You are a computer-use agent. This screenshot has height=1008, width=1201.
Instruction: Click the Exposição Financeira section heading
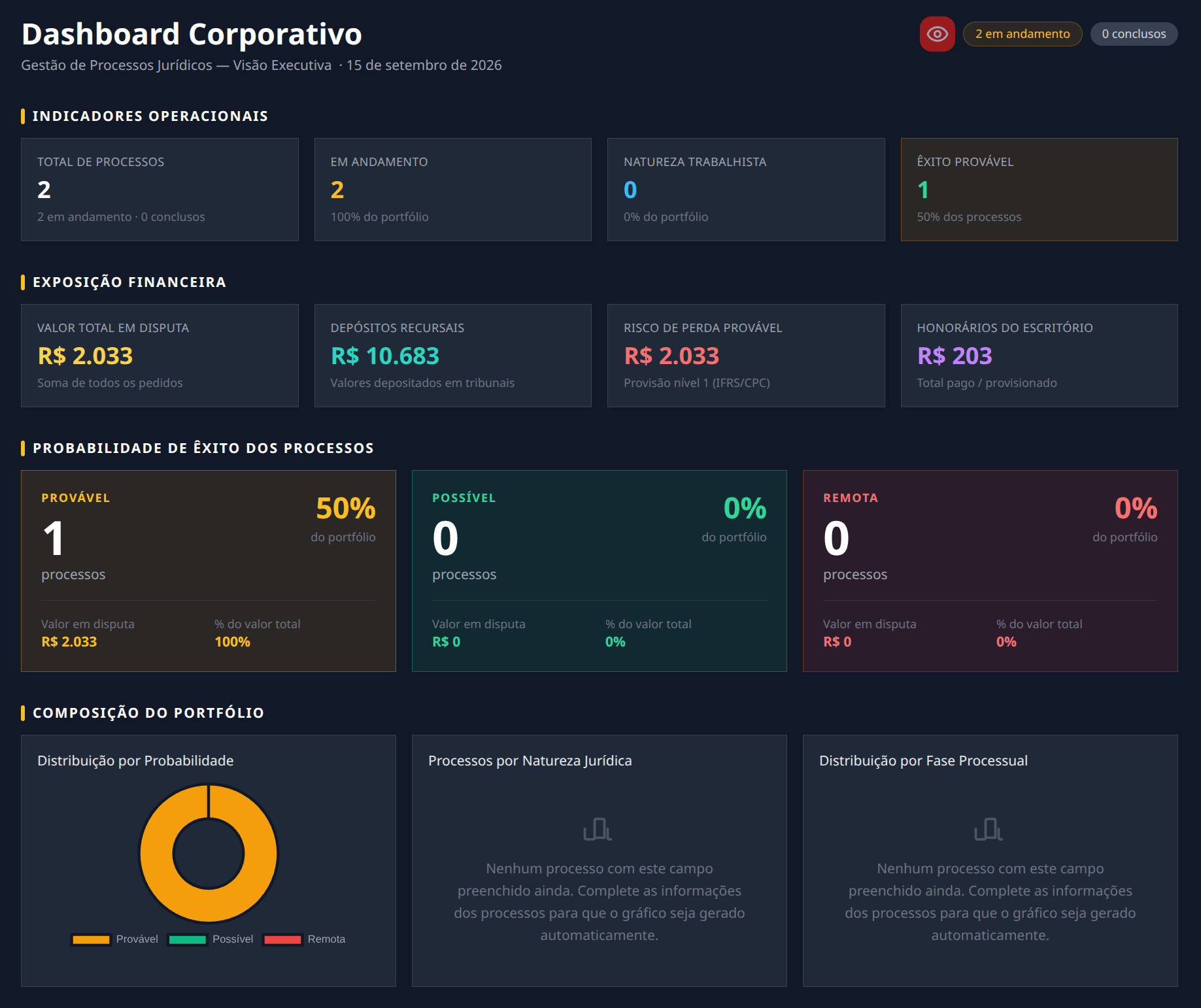(x=129, y=282)
